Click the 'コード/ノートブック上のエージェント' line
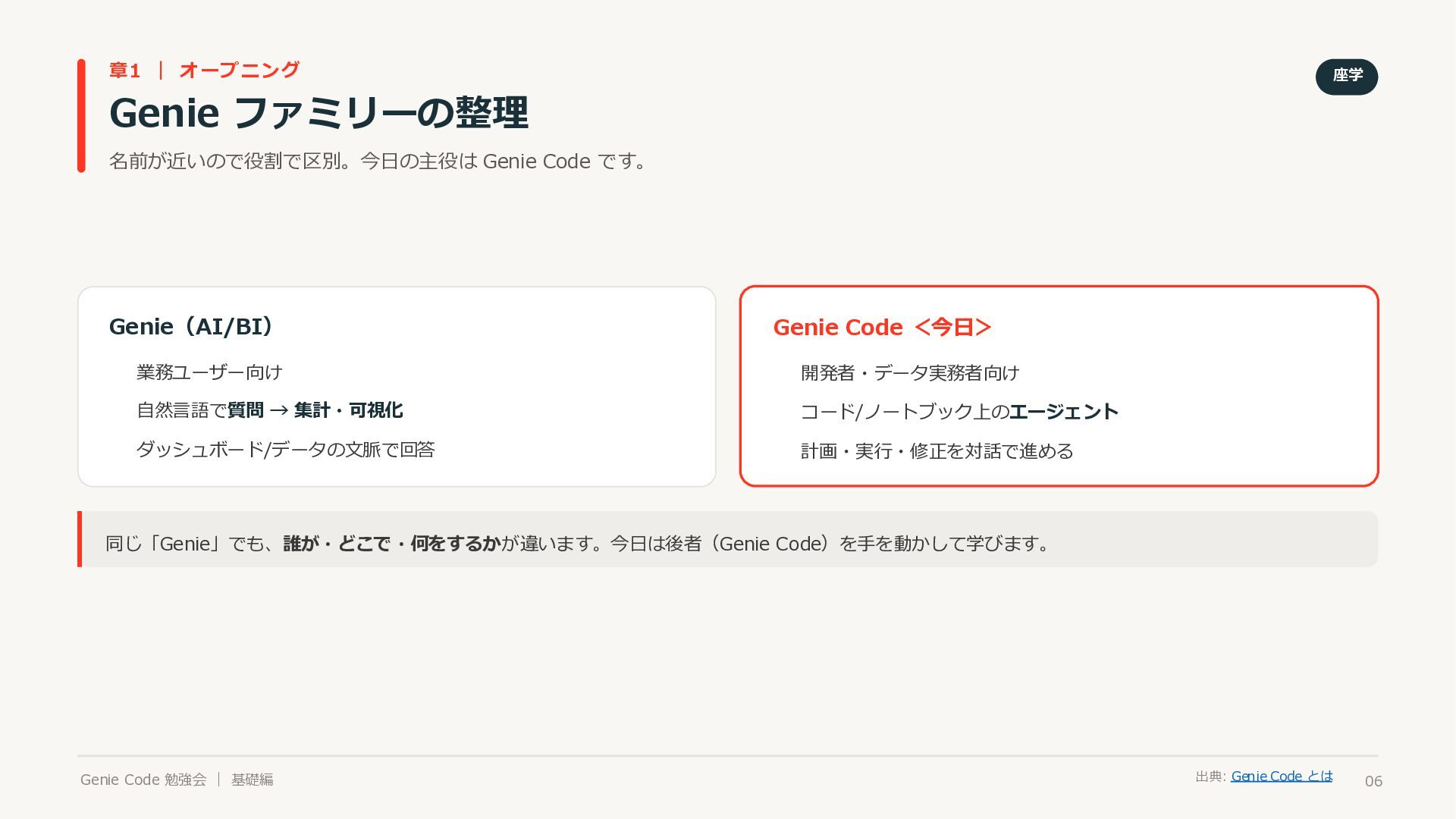 coord(960,412)
